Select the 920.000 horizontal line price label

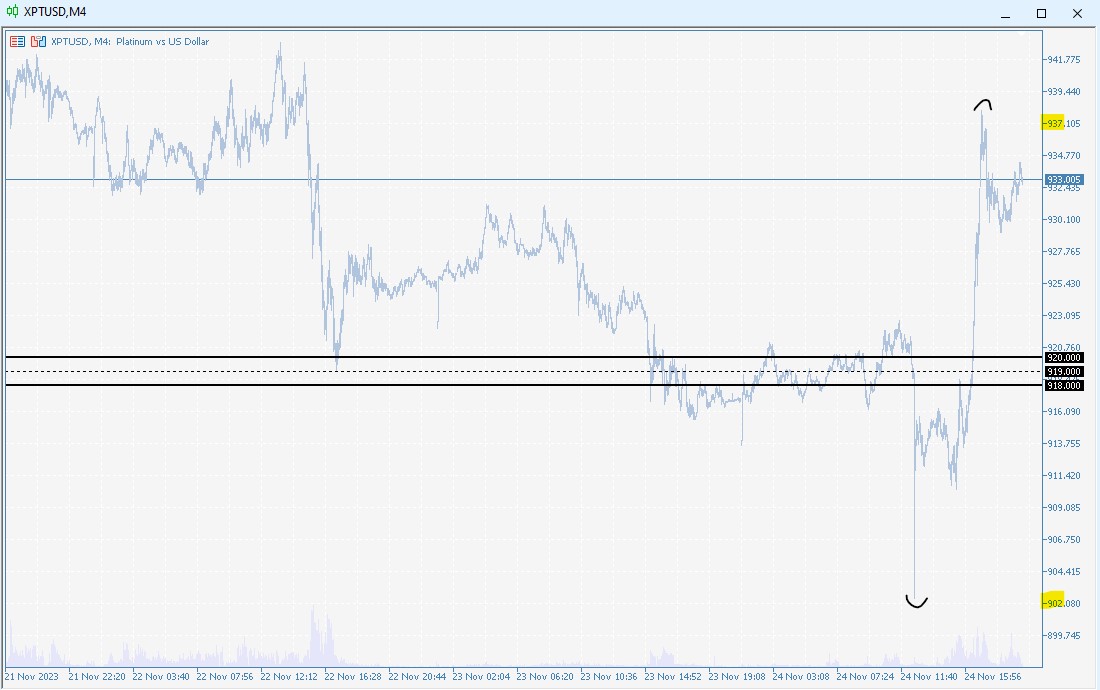[1064, 358]
